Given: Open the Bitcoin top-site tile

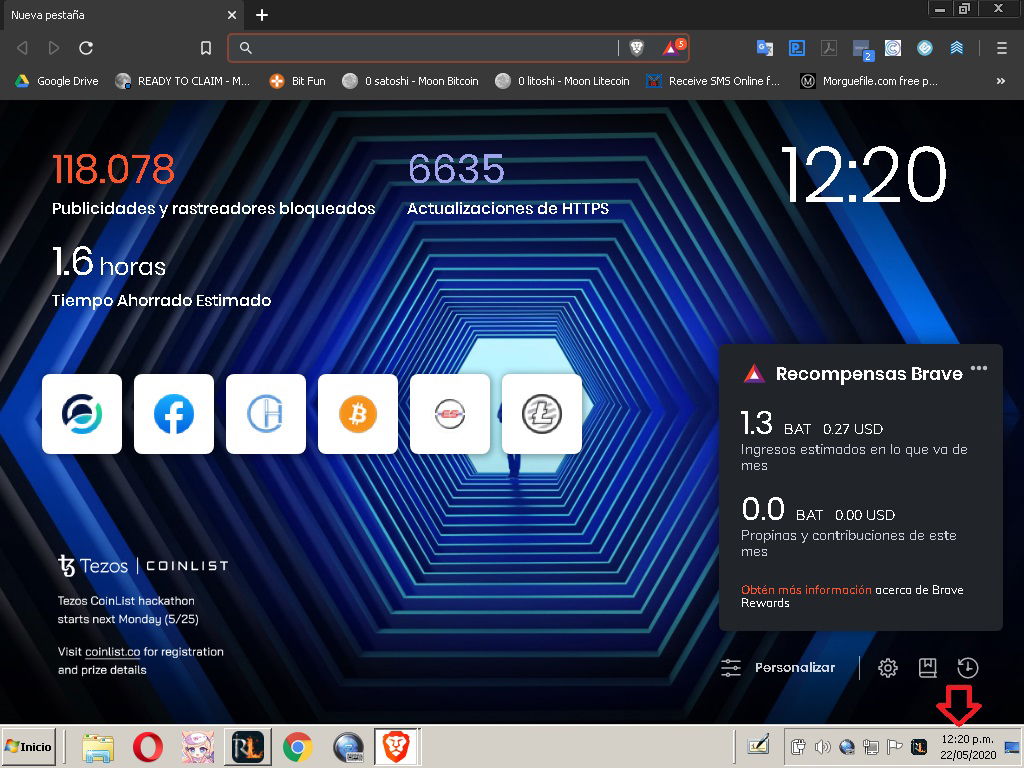Looking at the screenshot, I should (358, 413).
